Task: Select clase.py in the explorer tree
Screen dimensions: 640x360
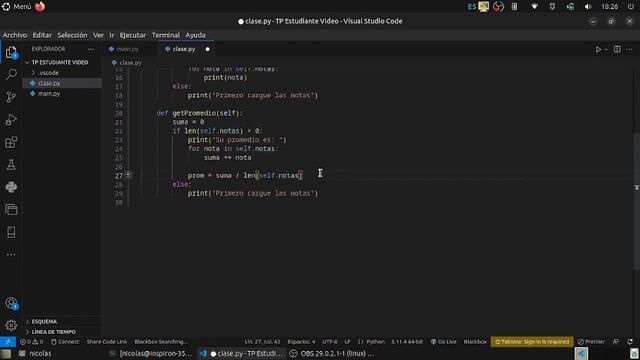Action: point(49,83)
